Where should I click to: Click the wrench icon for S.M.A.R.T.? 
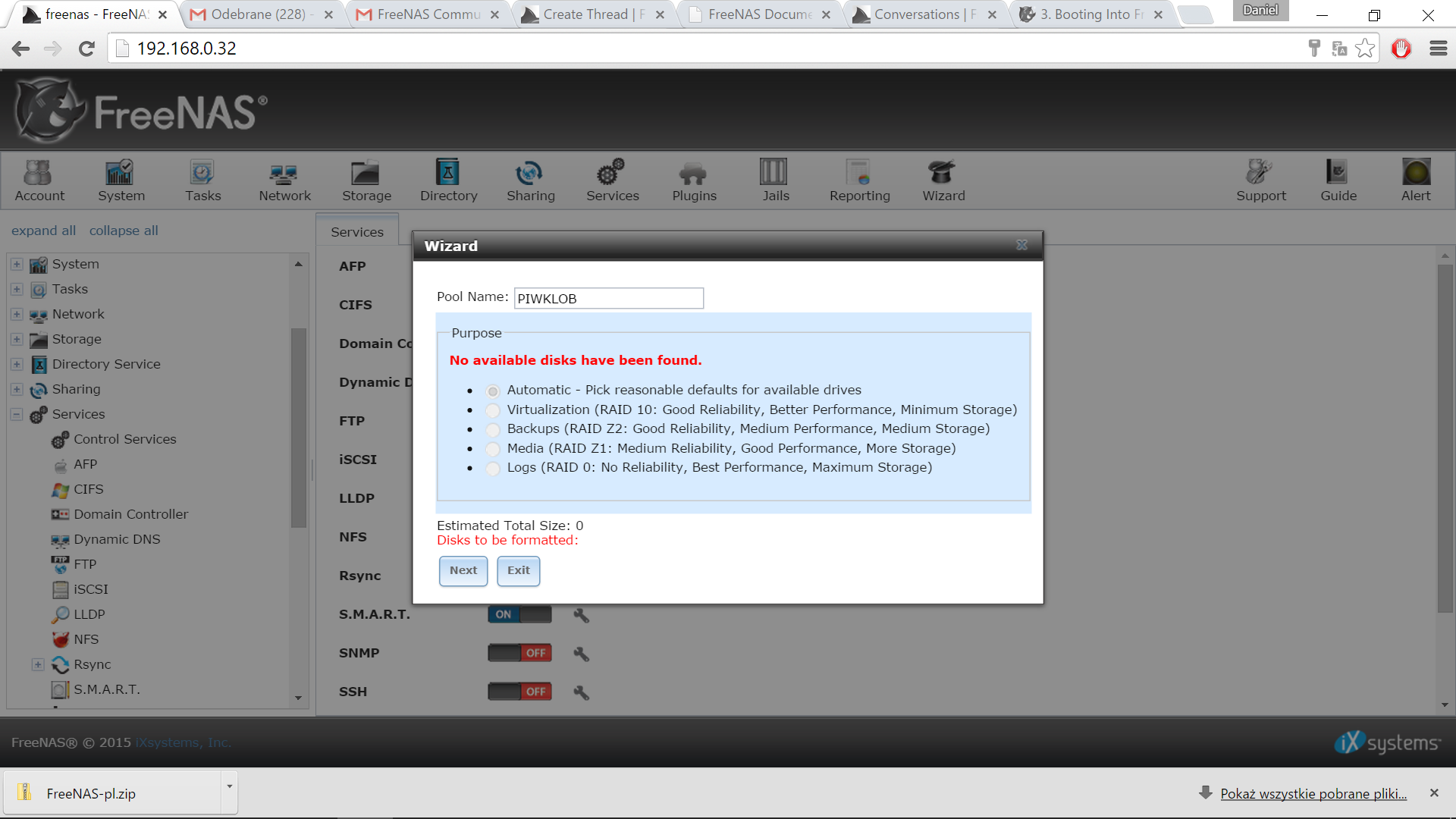[x=581, y=615]
